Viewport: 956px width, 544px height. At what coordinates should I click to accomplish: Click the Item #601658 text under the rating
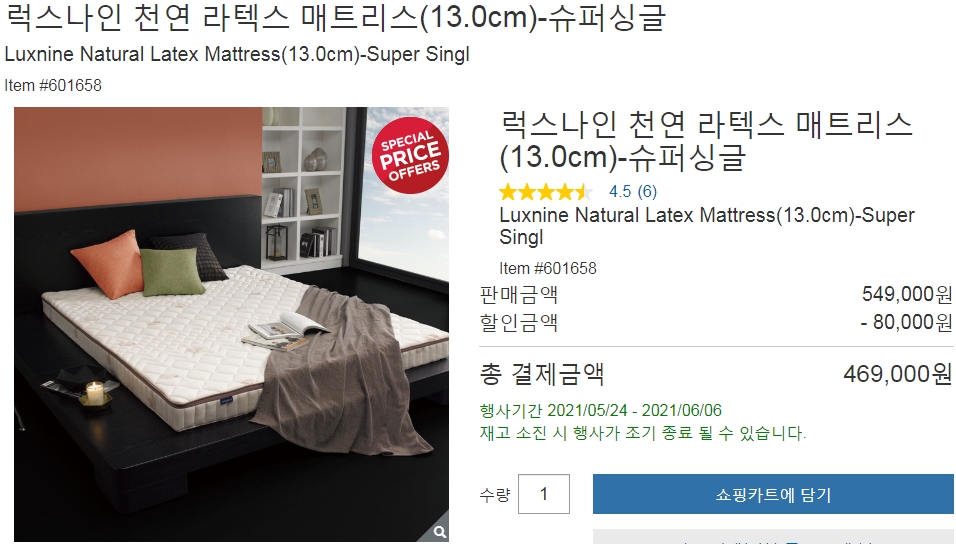click(x=548, y=268)
